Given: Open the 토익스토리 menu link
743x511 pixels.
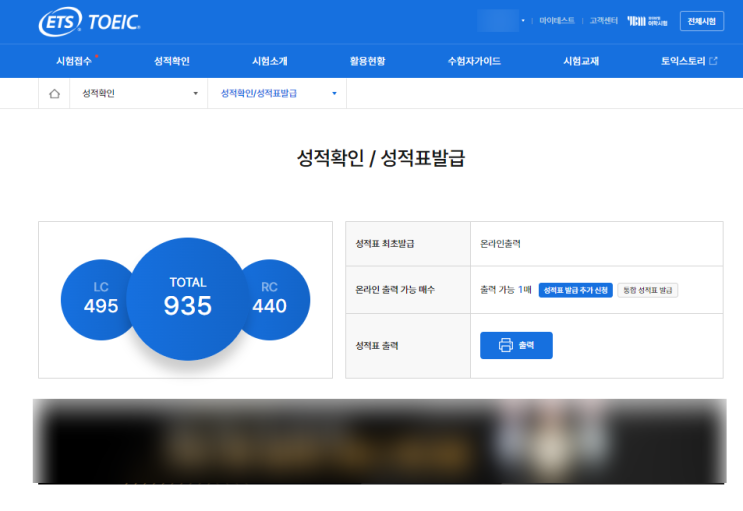Looking at the screenshot, I should [x=683, y=61].
